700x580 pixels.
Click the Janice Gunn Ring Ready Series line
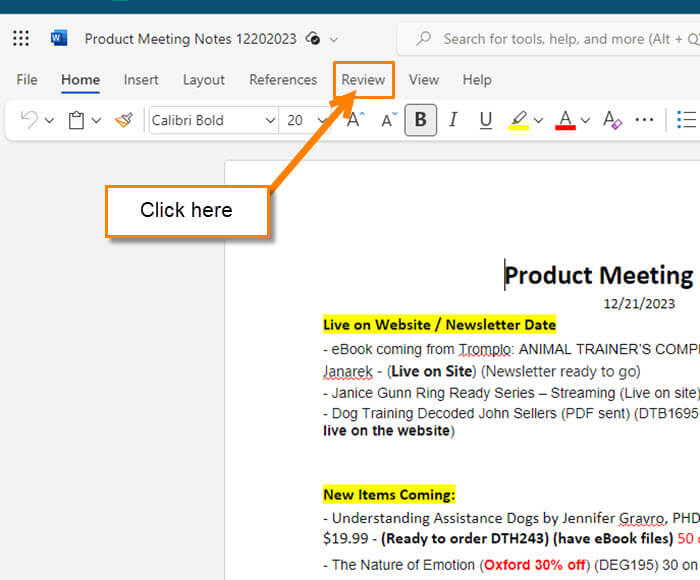pyautogui.click(x=511, y=393)
